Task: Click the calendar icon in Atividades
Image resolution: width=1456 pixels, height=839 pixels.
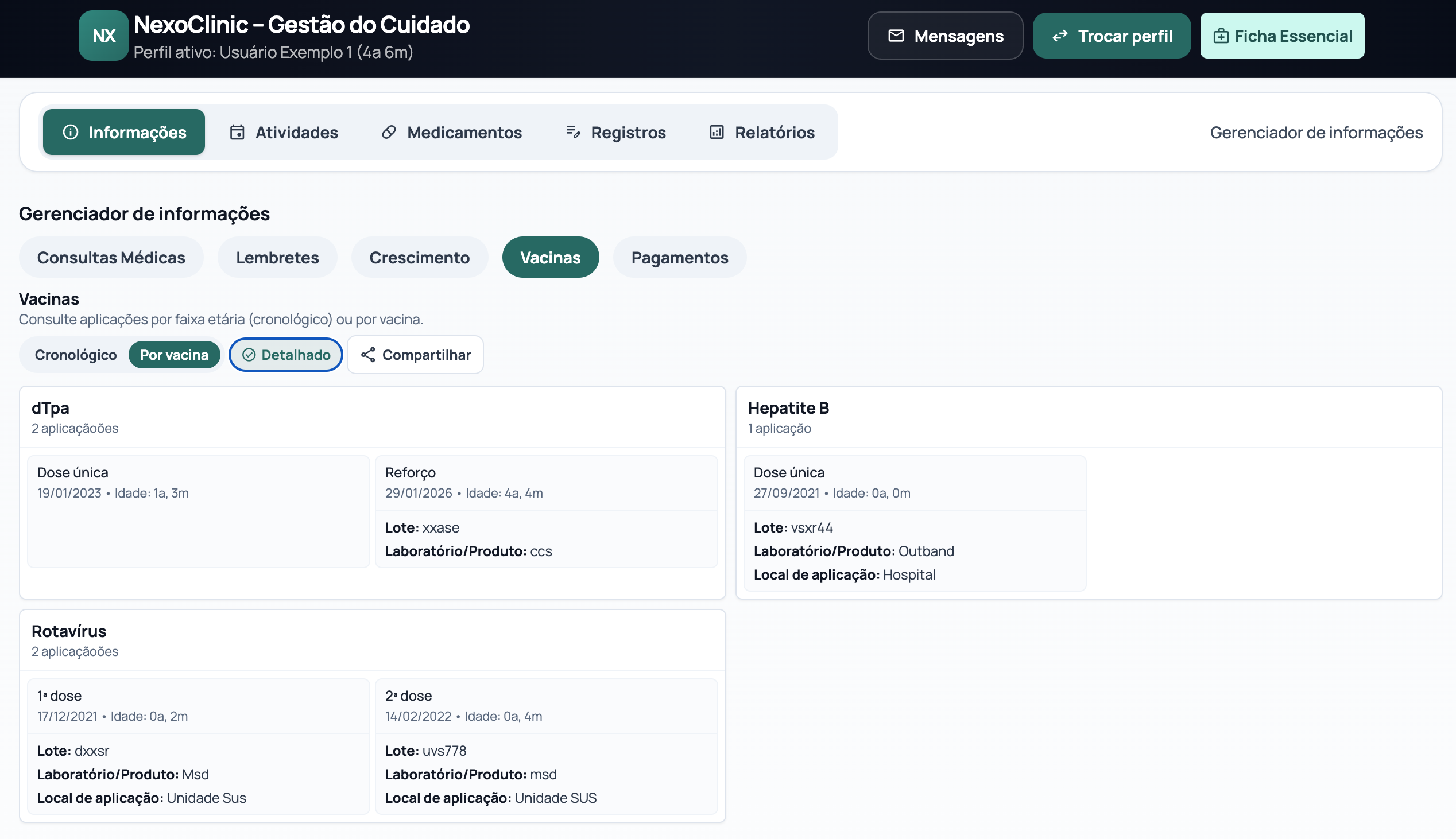Action: point(237,132)
